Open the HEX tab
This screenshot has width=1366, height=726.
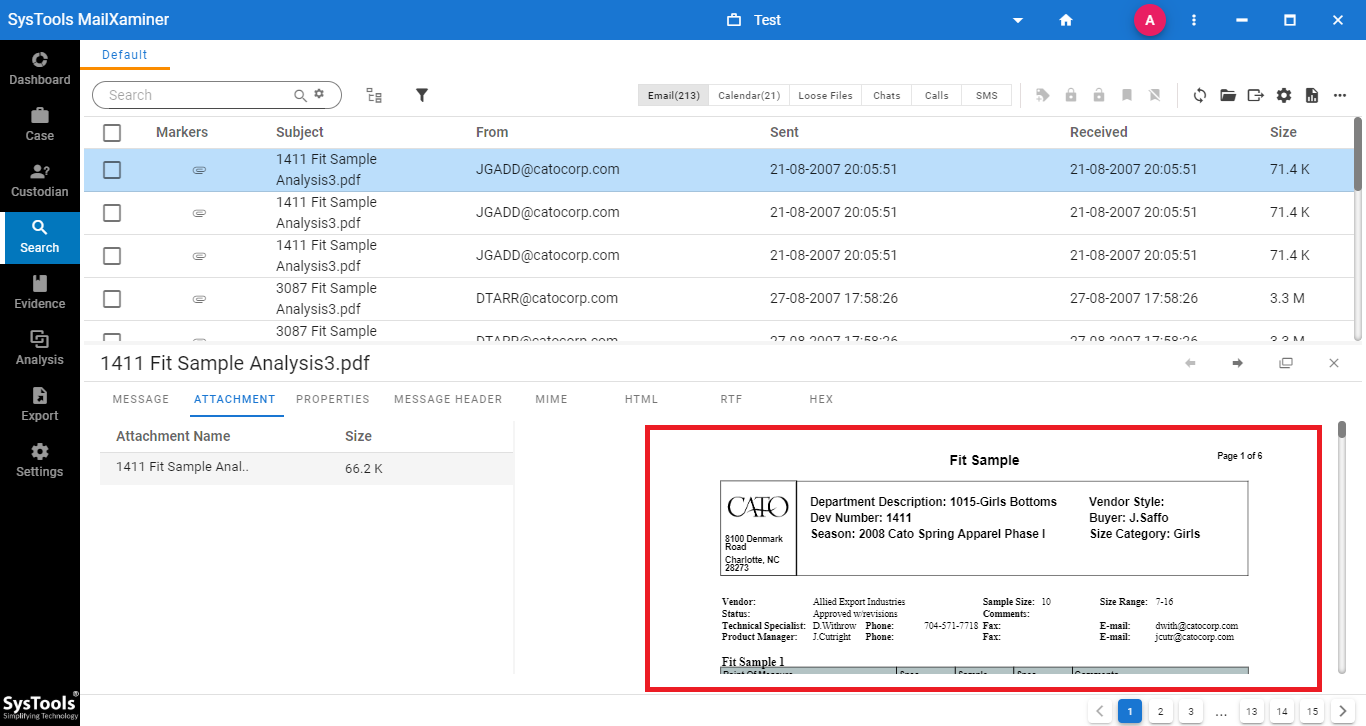(x=821, y=399)
